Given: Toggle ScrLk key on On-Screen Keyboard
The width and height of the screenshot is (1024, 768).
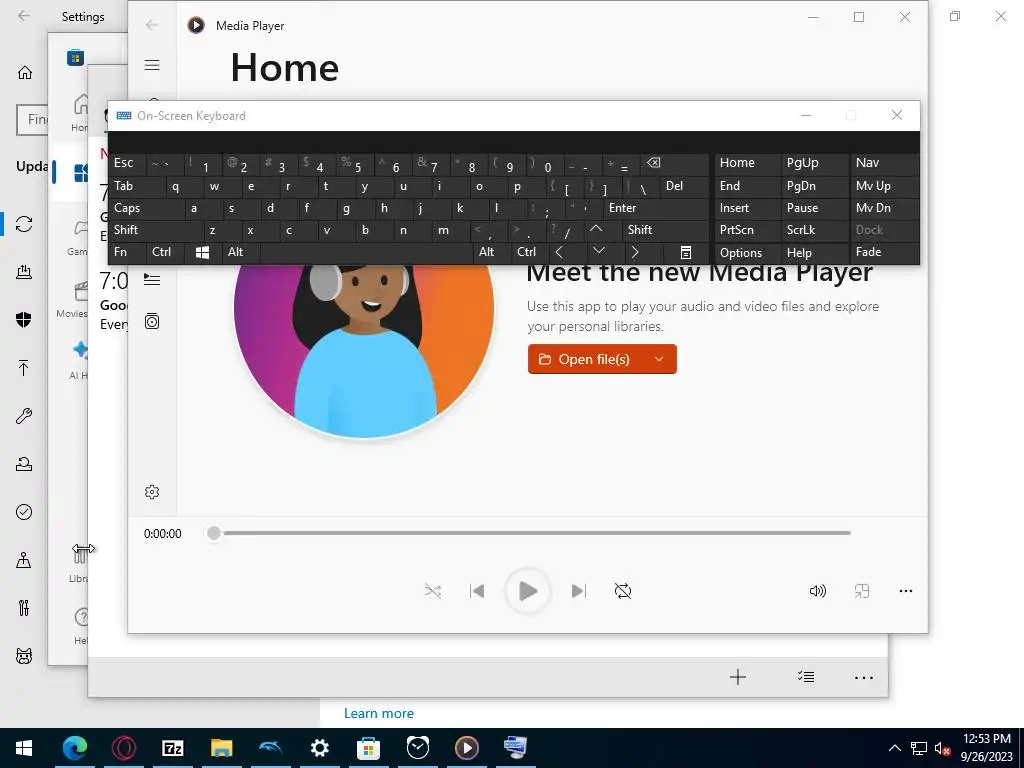Looking at the screenshot, I should point(814,230).
